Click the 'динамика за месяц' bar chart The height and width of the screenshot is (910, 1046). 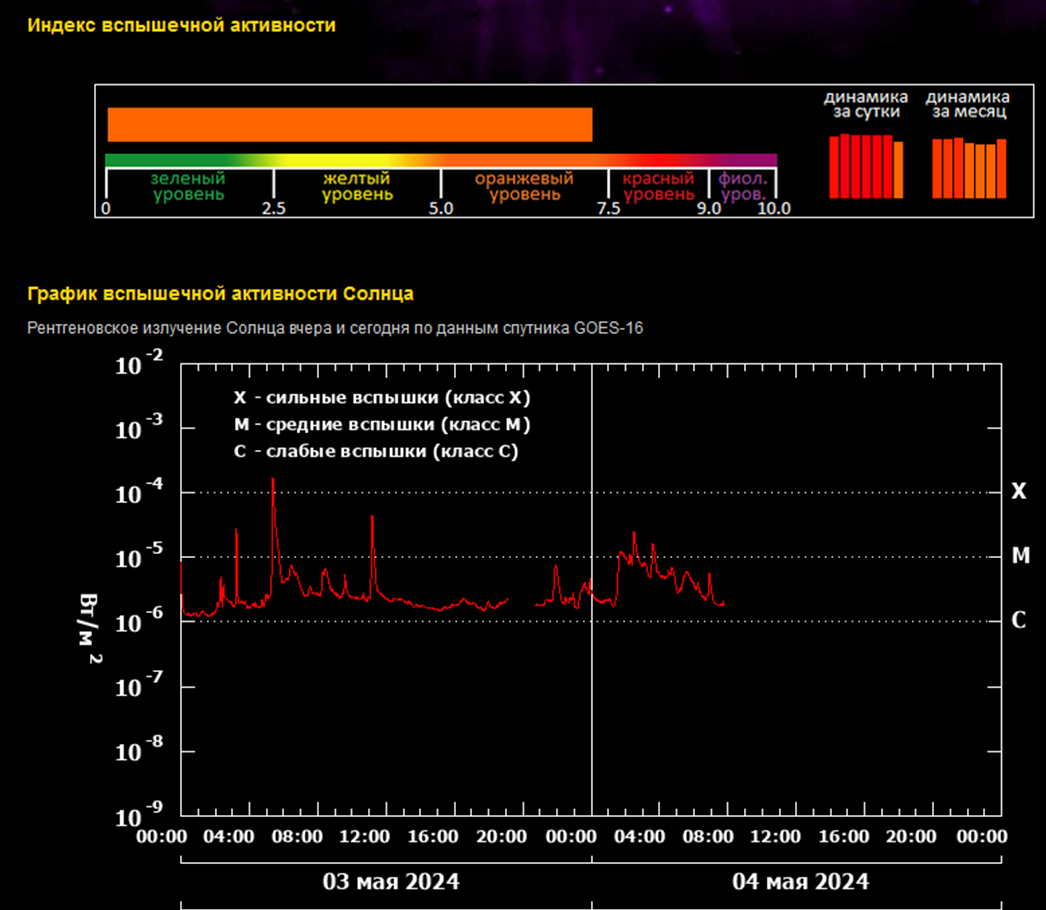968,168
